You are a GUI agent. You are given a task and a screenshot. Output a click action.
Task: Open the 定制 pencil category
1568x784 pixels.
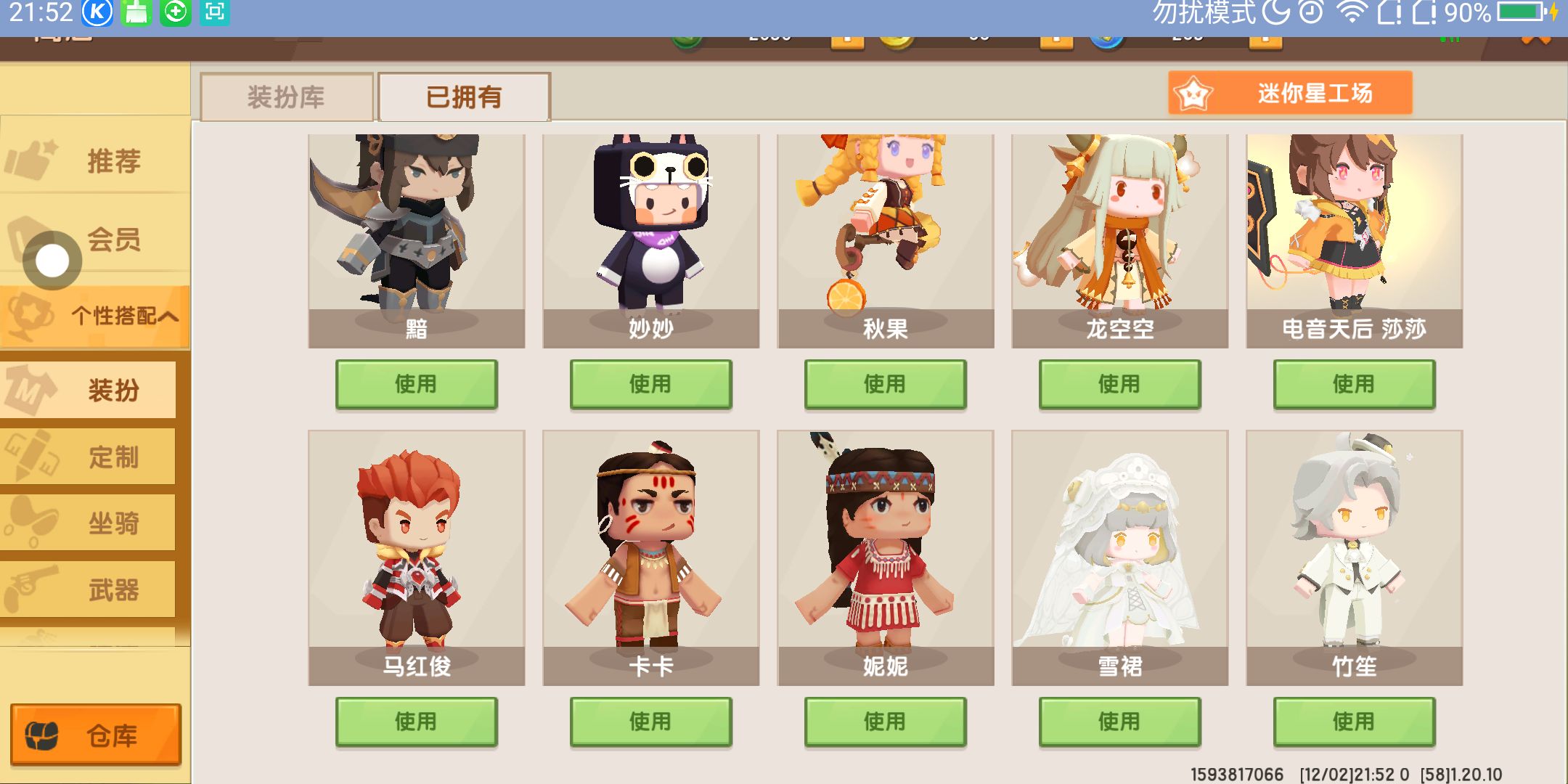tap(89, 457)
